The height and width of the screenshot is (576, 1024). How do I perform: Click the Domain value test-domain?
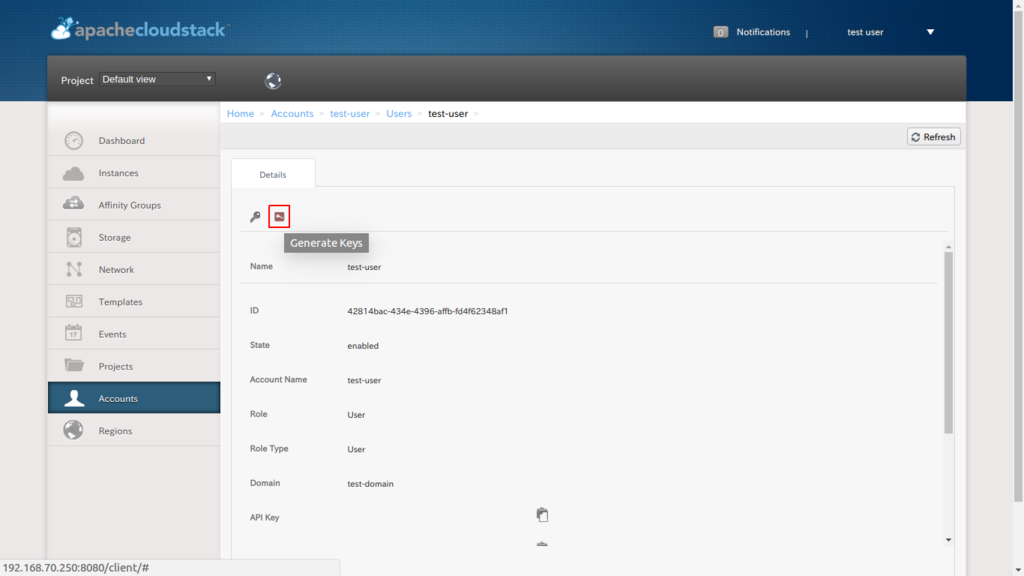[370, 484]
